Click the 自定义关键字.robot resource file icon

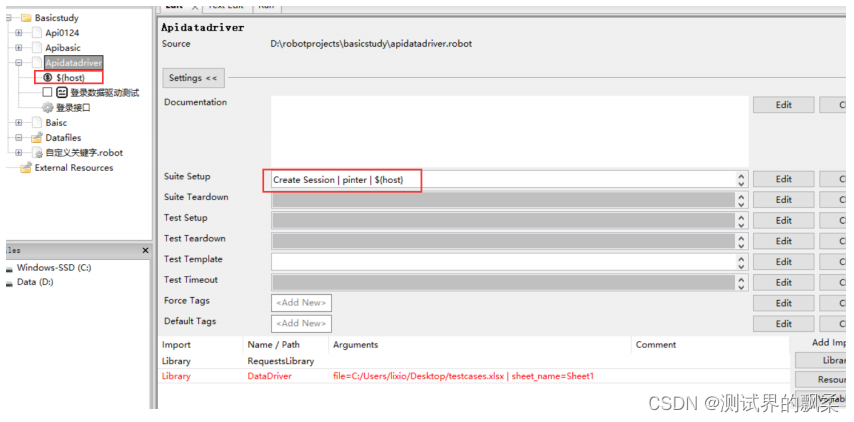coord(37,153)
